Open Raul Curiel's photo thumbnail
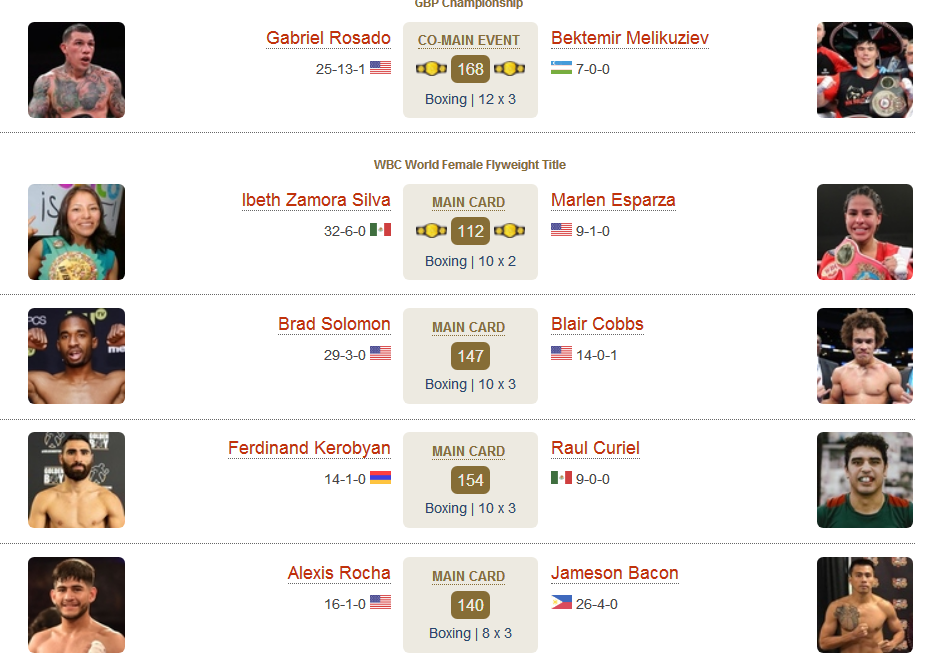The height and width of the screenshot is (668, 927). pyautogui.click(x=865, y=480)
